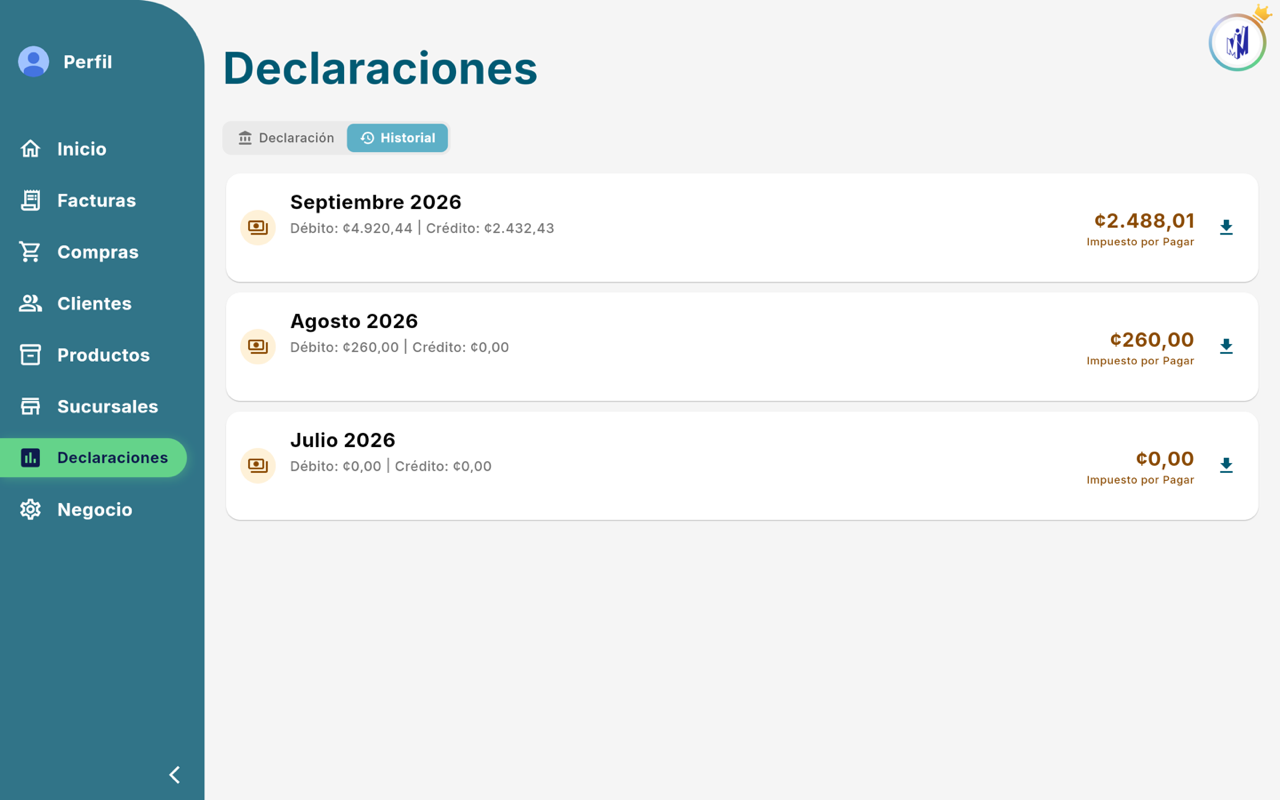Screen dimensions: 1280x800
Task: Click the Compras shopping cart icon
Action: point(31,252)
